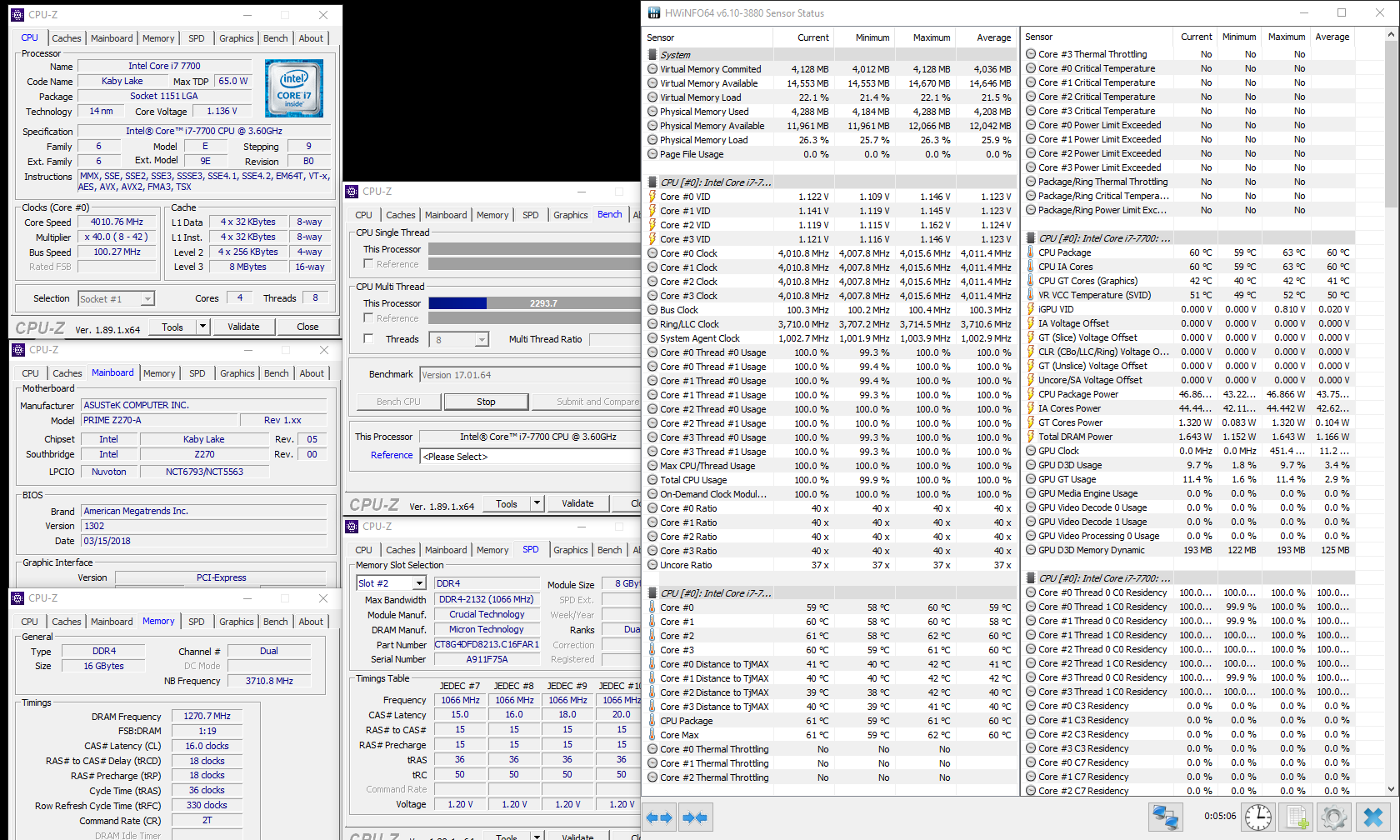Click the clock icon beside the 0:05:06 timer
This screenshot has width=1400, height=840.
[x=1258, y=817]
